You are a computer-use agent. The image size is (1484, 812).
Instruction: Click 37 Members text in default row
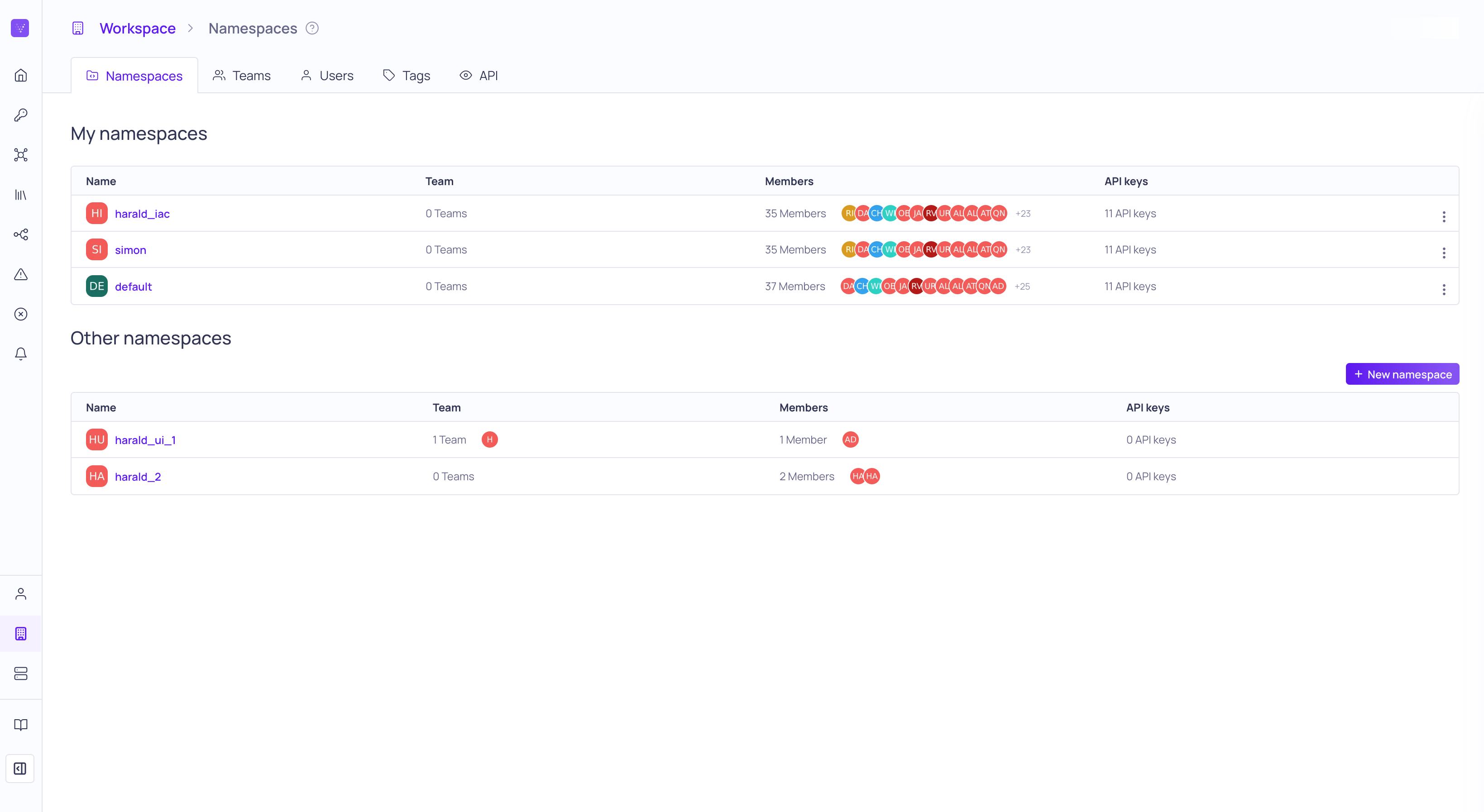[x=795, y=286]
